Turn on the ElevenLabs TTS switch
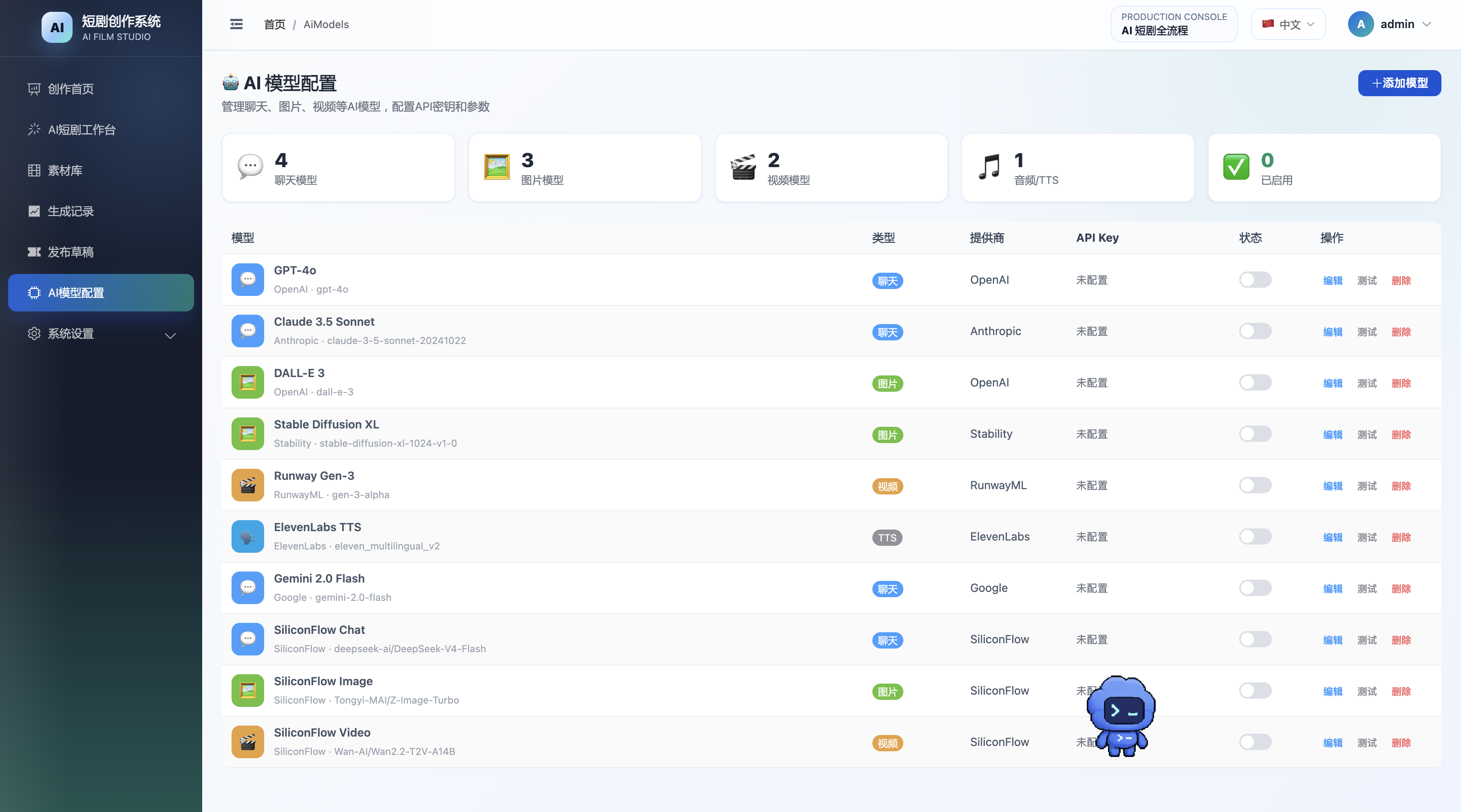This screenshot has height=812, width=1461. pos(1255,536)
